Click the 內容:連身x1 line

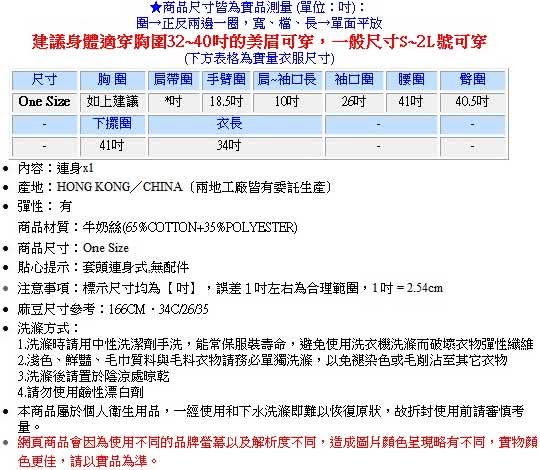coord(55,168)
